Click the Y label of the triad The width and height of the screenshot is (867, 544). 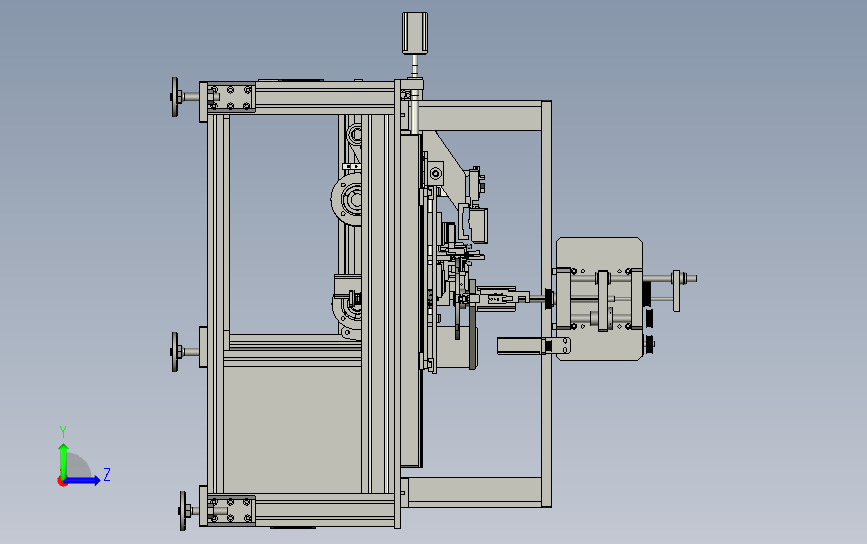(x=63, y=432)
